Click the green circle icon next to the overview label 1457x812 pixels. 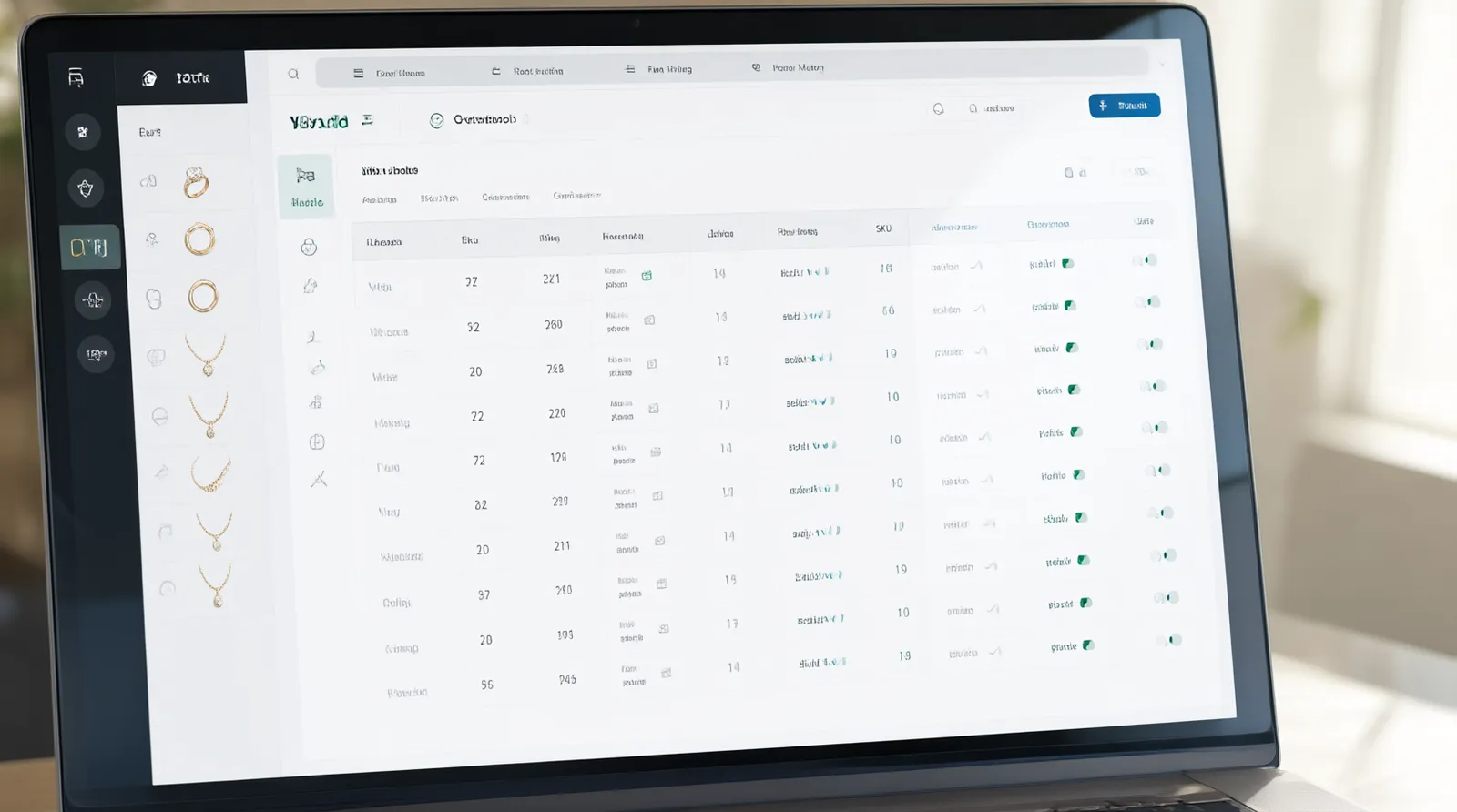(437, 120)
